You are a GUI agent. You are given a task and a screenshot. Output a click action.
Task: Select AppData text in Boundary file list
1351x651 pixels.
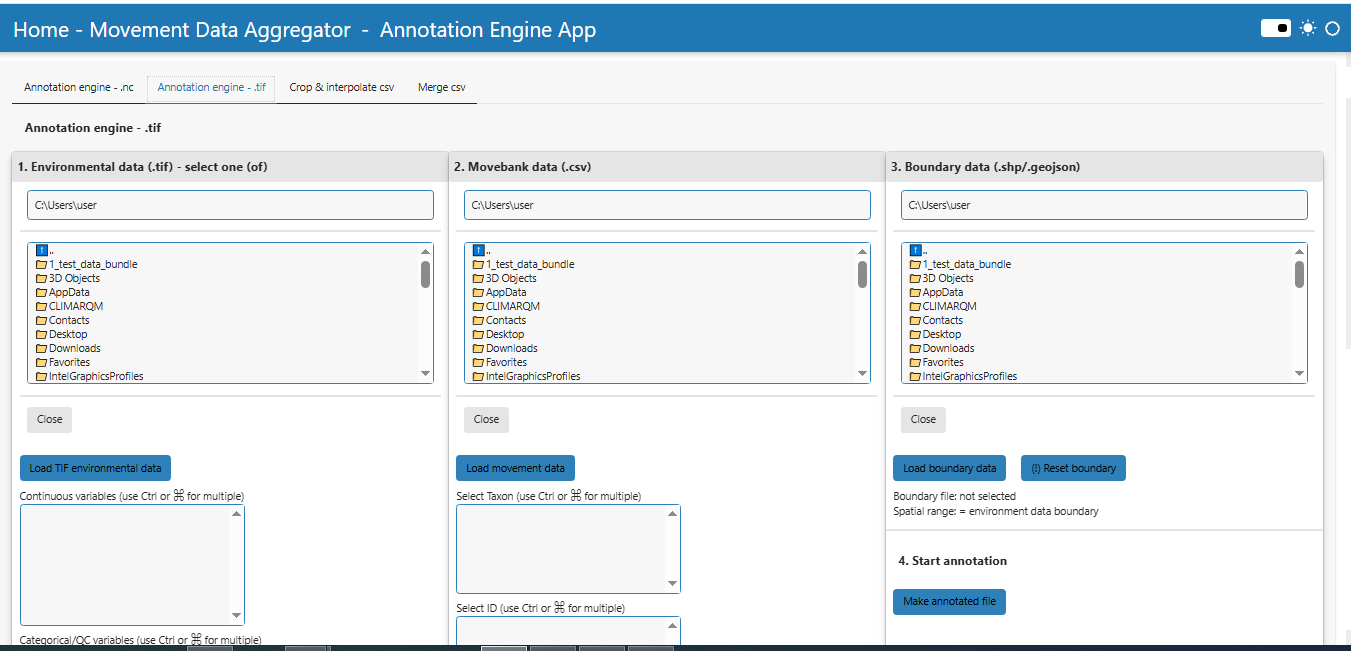coord(943,292)
